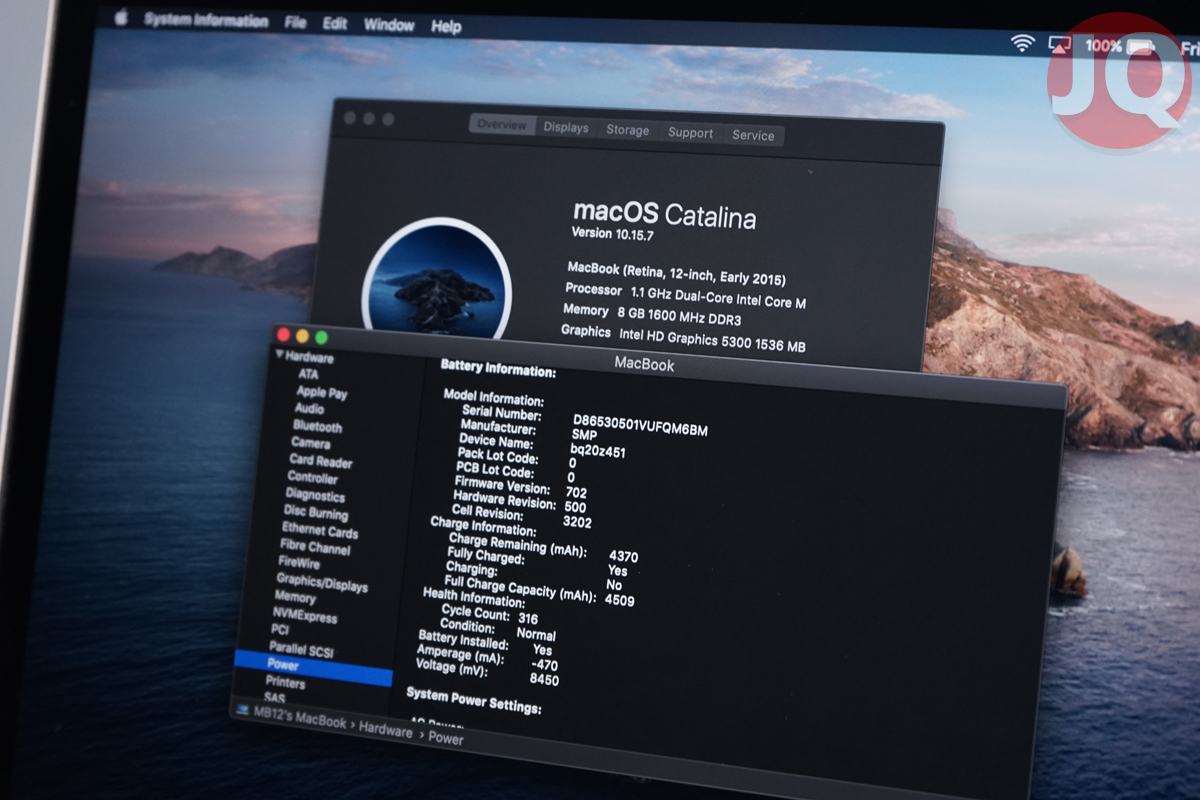The image size is (1200, 800).
Task: Open the System Information app menu
Action: (x=206, y=21)
